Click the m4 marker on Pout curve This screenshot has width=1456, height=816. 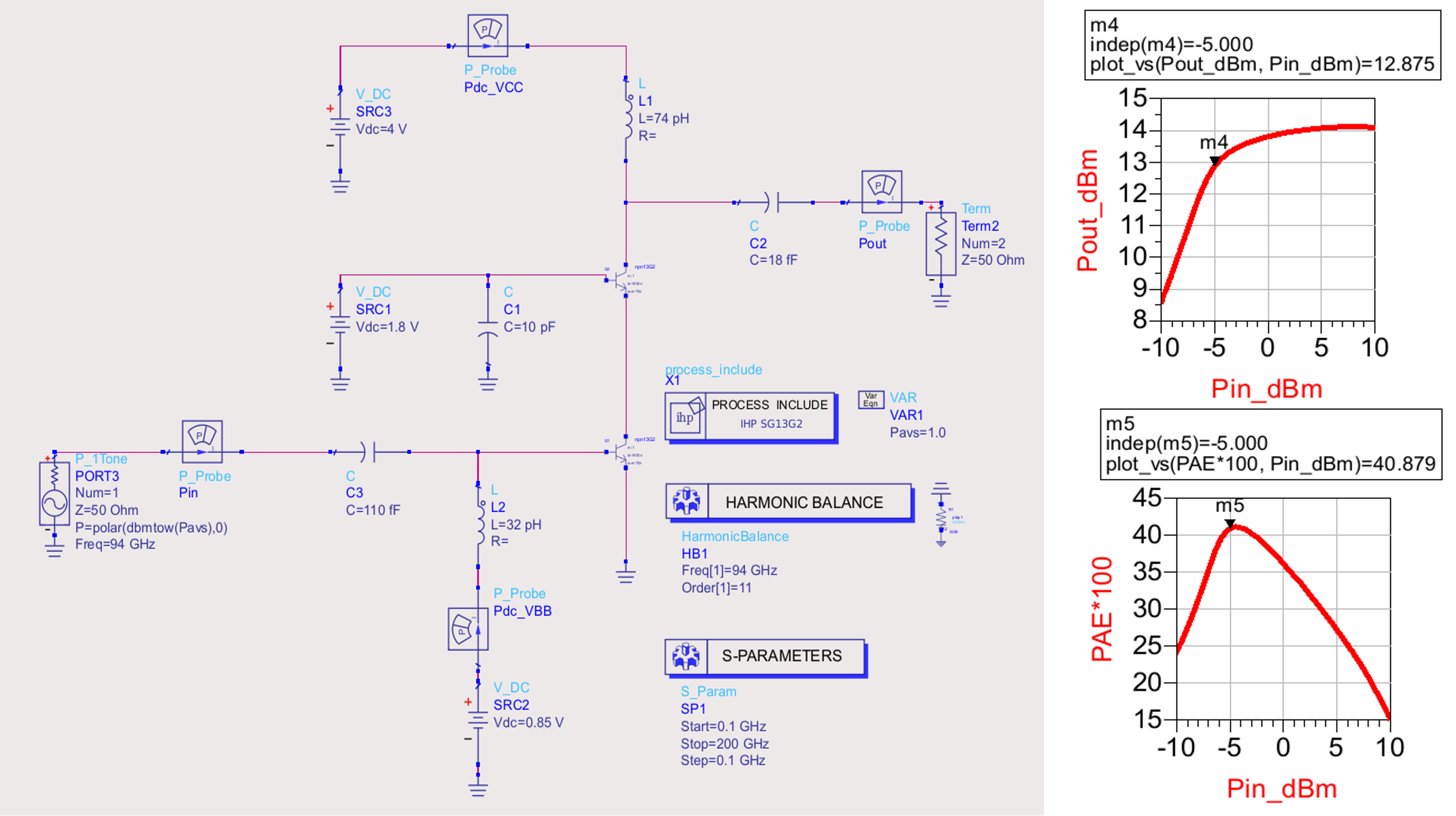[1214, 161]
